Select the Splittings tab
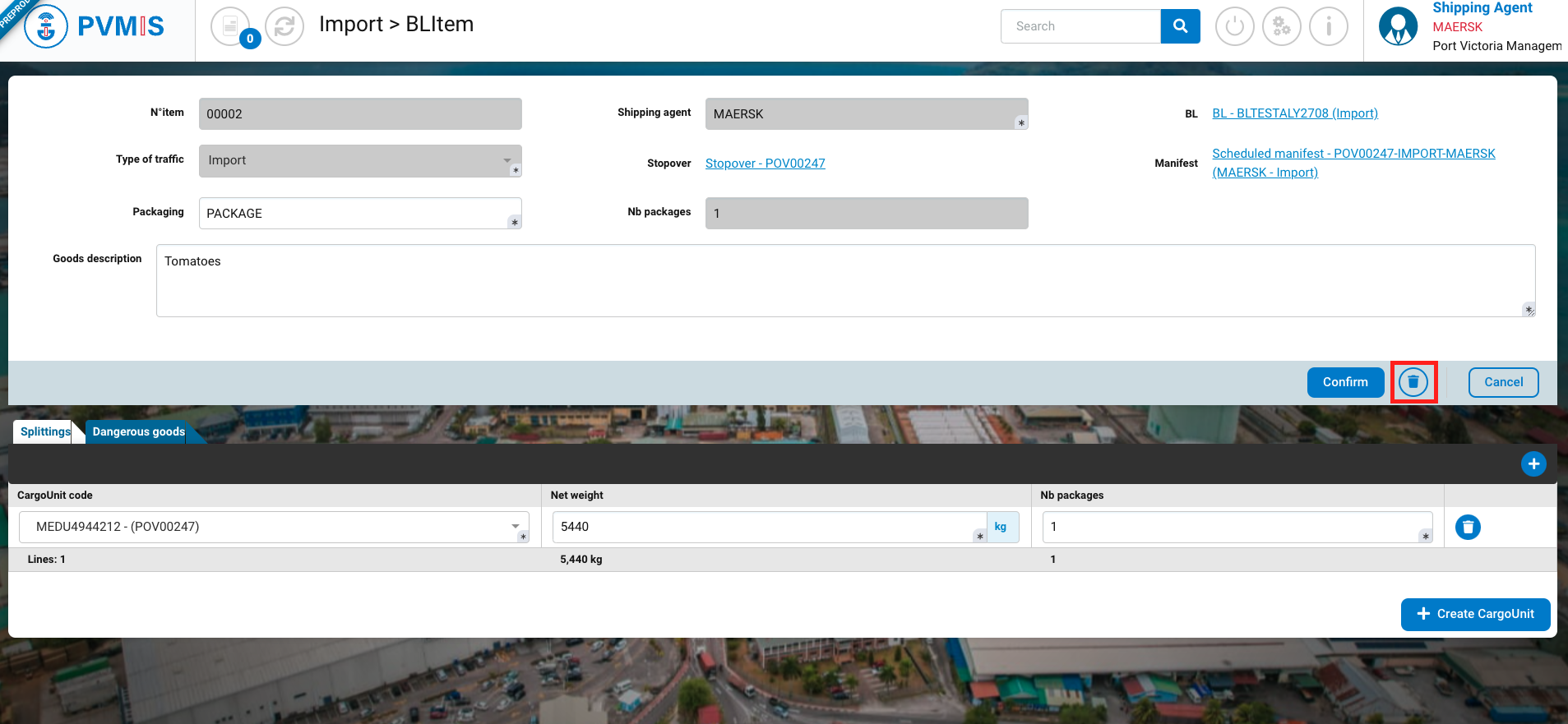Image resolution: width=1568 pixels, height=724 pixels. click(x=45, y=431)
